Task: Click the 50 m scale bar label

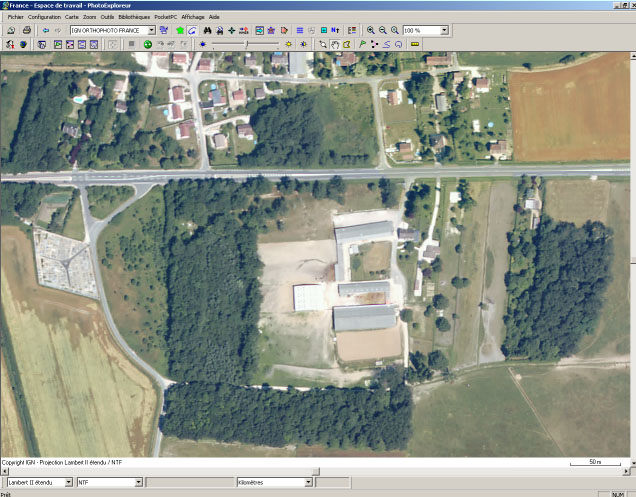Action: [595, 462]
